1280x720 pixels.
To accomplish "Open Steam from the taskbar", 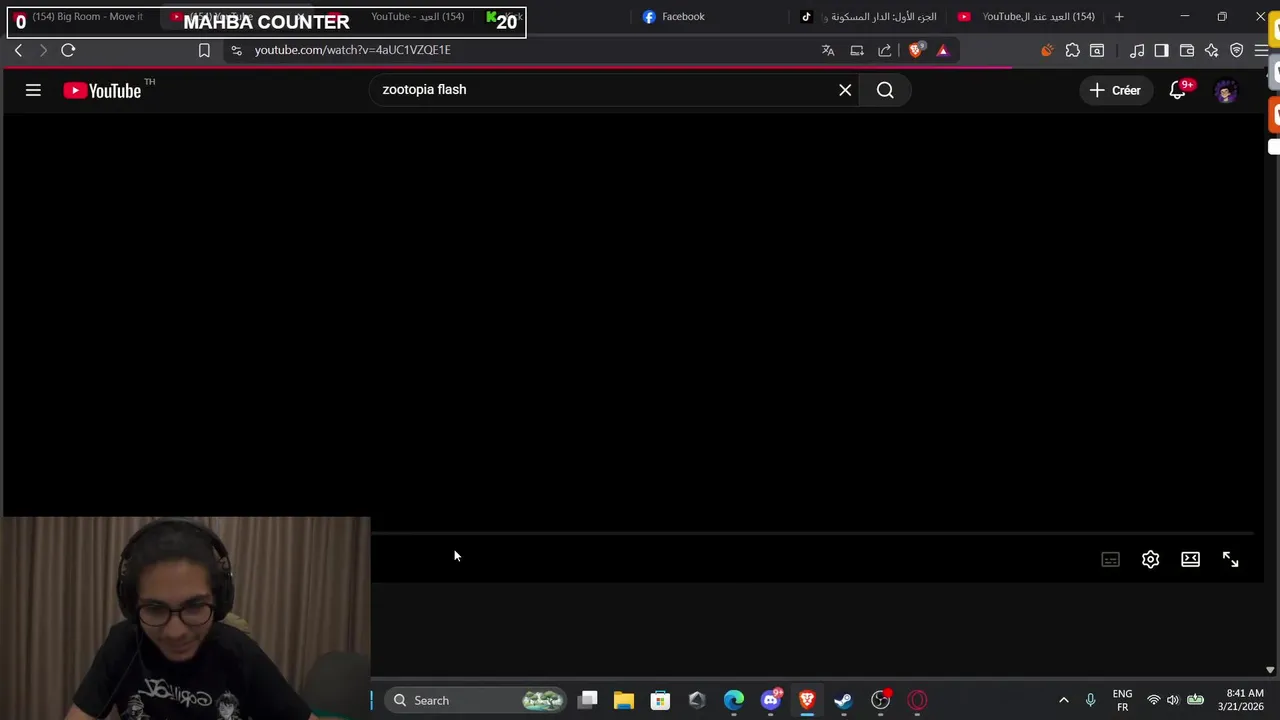I will pos(843,700).
